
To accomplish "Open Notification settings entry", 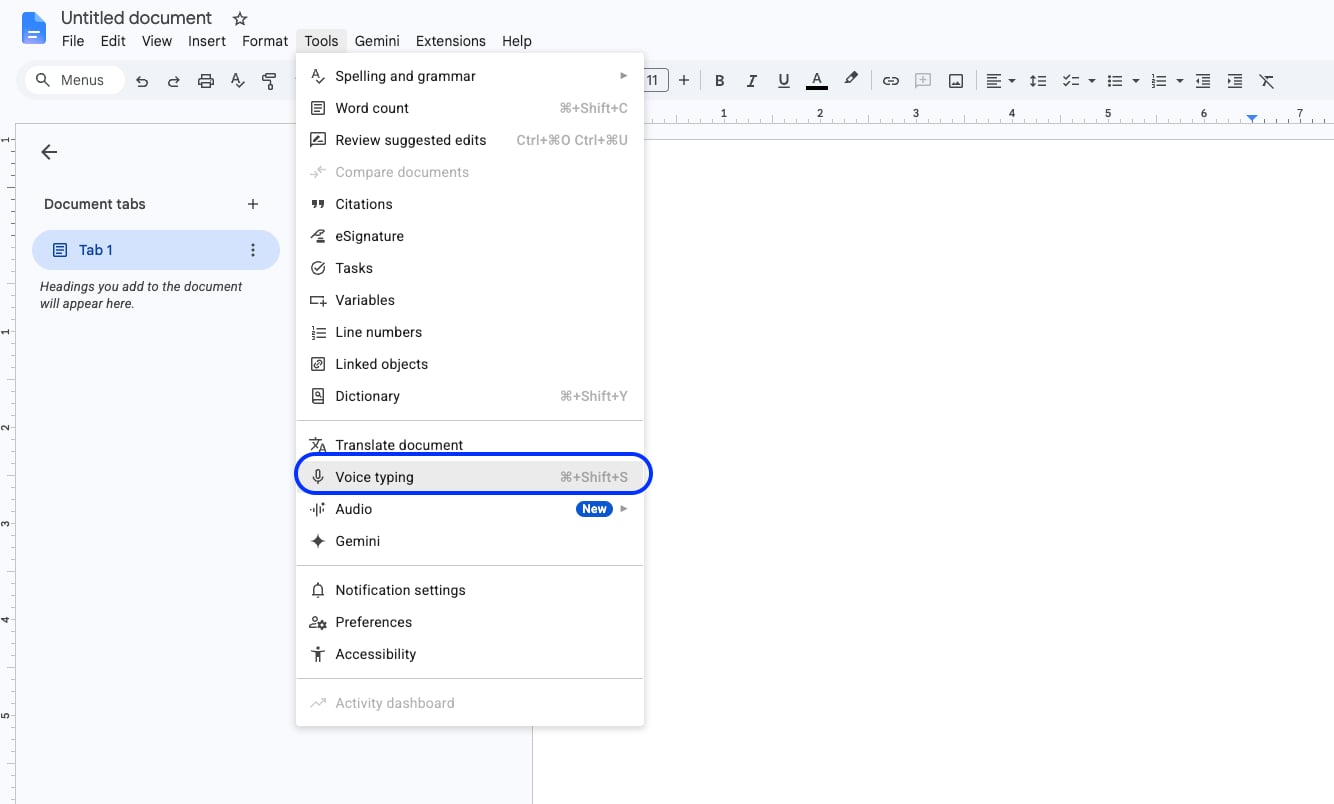I will [x=470, y=590].
